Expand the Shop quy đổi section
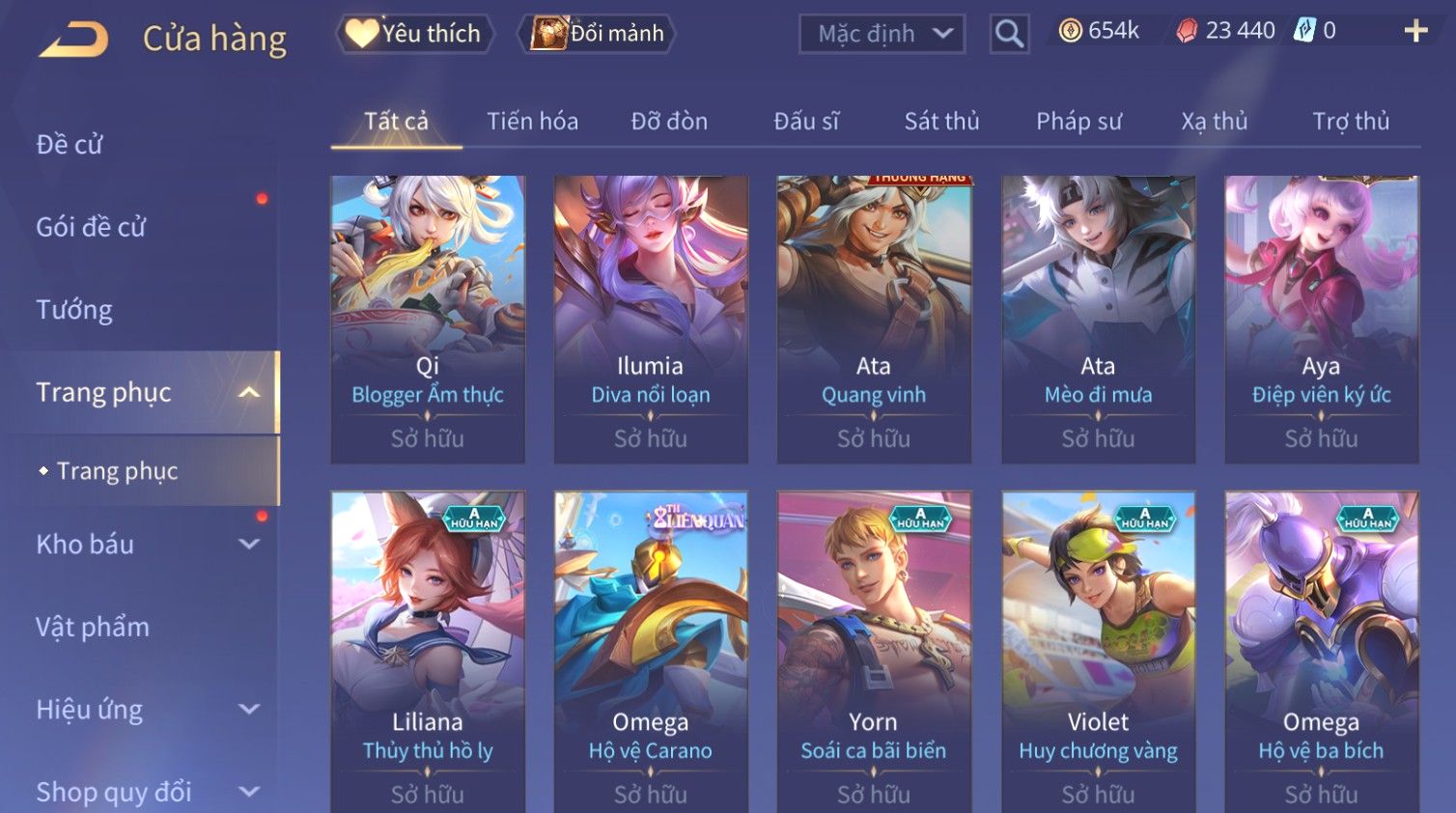Viewport: 1456px width, 813px height. click(249, 792)
